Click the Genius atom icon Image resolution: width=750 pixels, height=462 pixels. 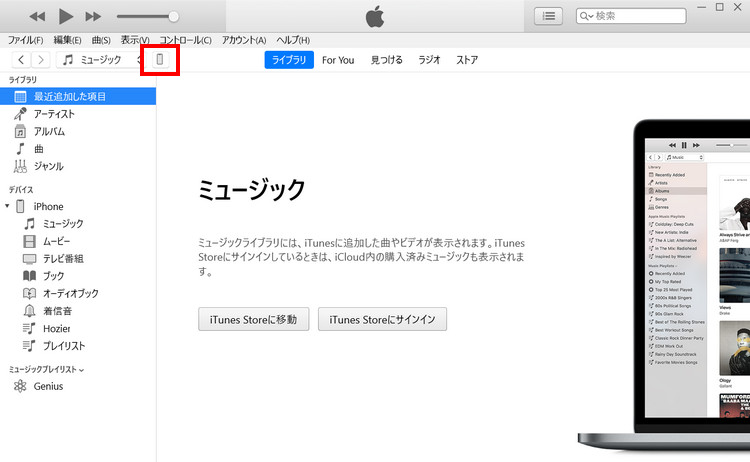pos(20,386)
